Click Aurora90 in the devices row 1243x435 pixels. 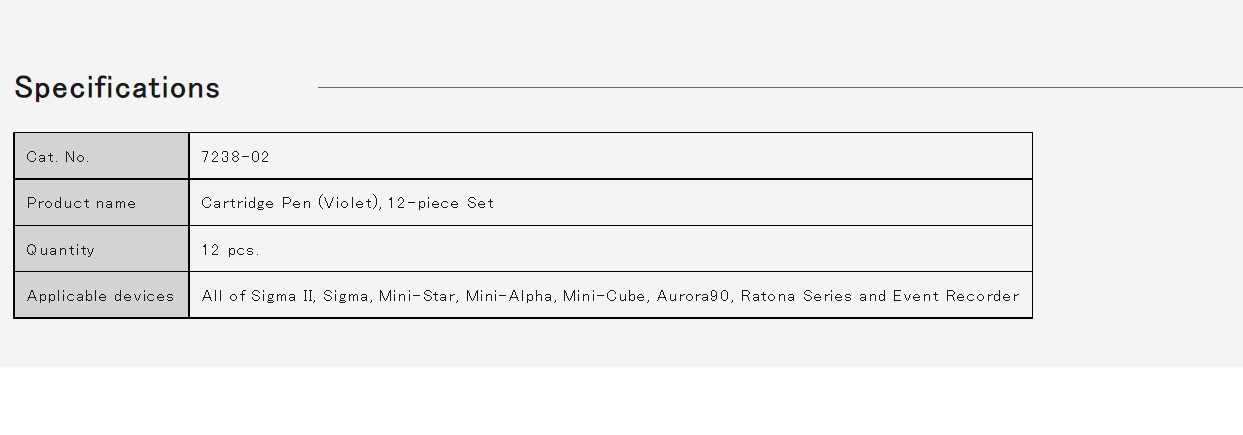click(694, 296)
